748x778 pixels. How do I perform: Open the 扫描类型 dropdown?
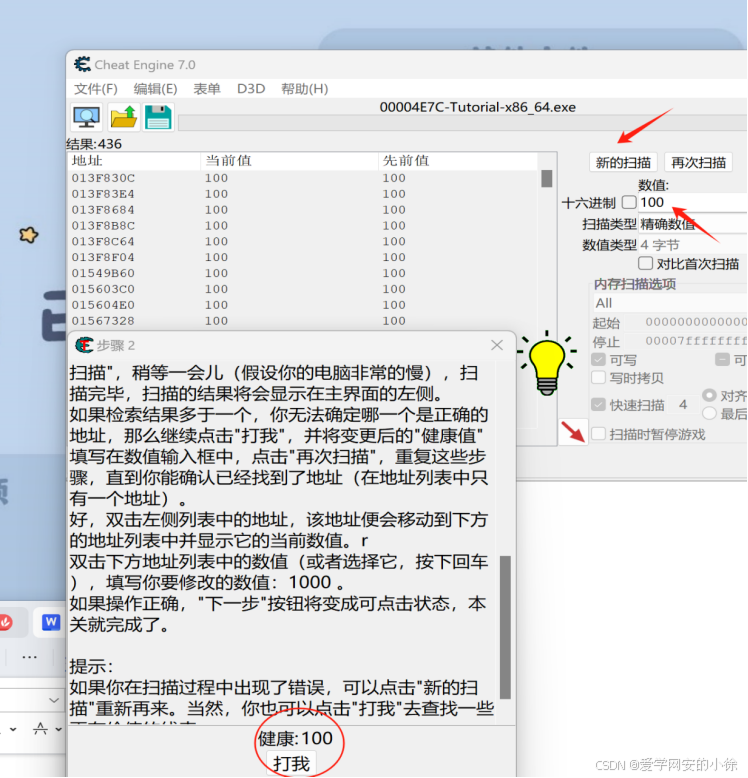693,224
